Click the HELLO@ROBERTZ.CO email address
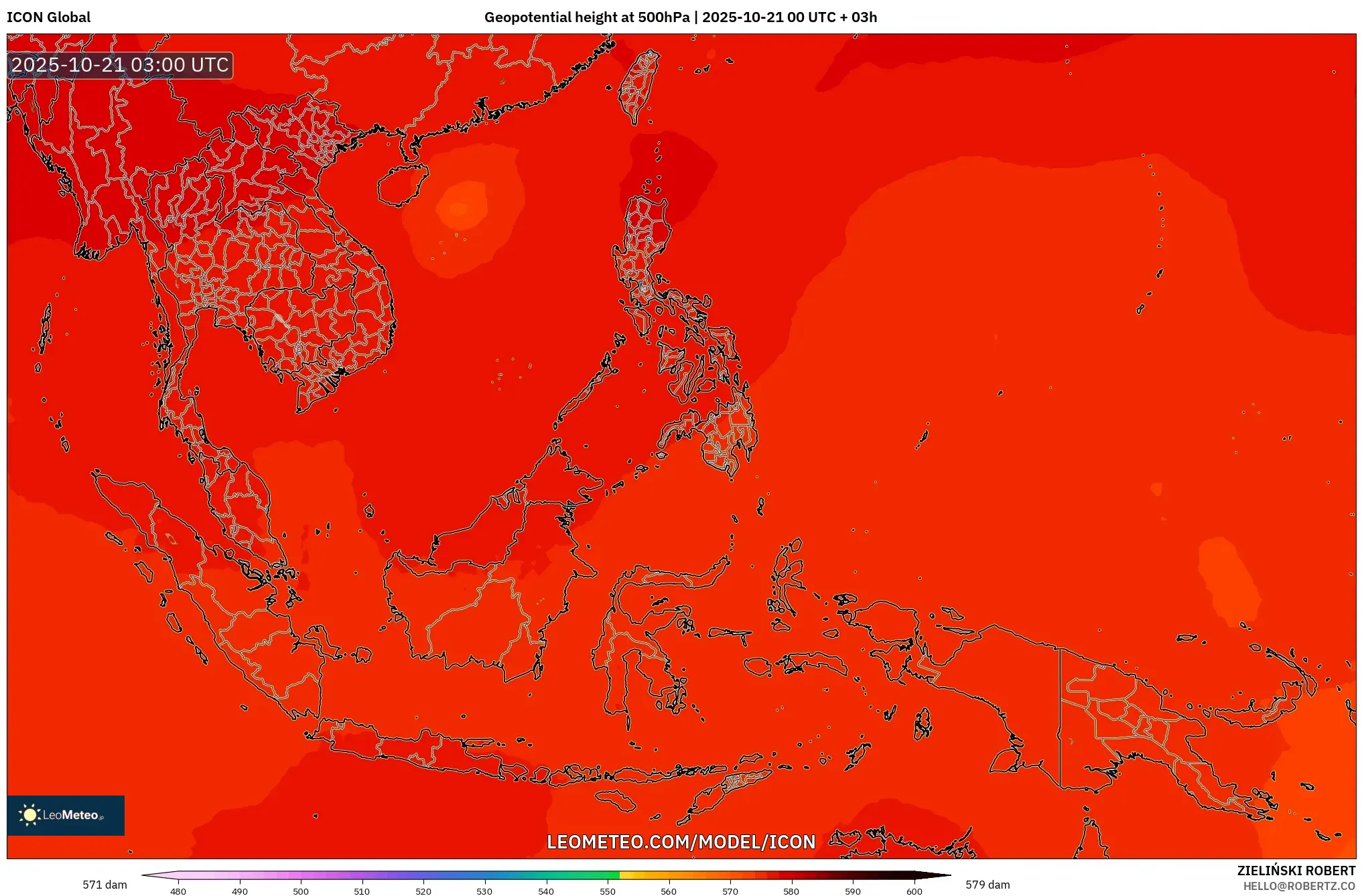Viewport: 1362px width, 896px height. pos(1298,886)
